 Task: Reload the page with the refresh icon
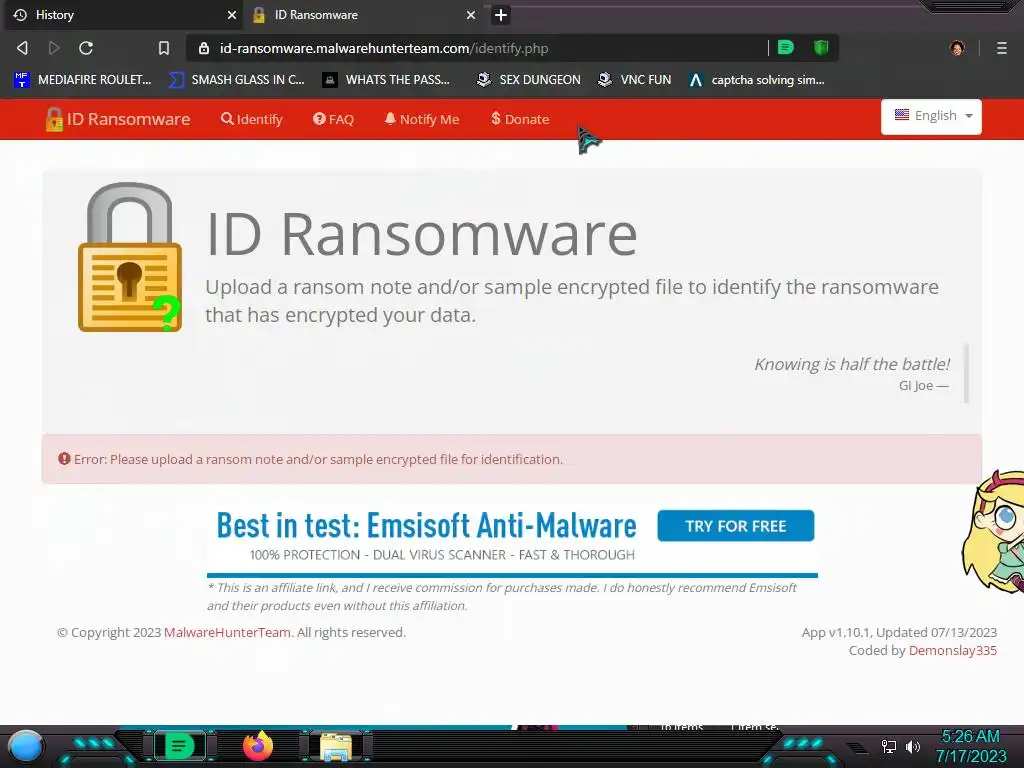pyautogui.click(x=86, y=48)
